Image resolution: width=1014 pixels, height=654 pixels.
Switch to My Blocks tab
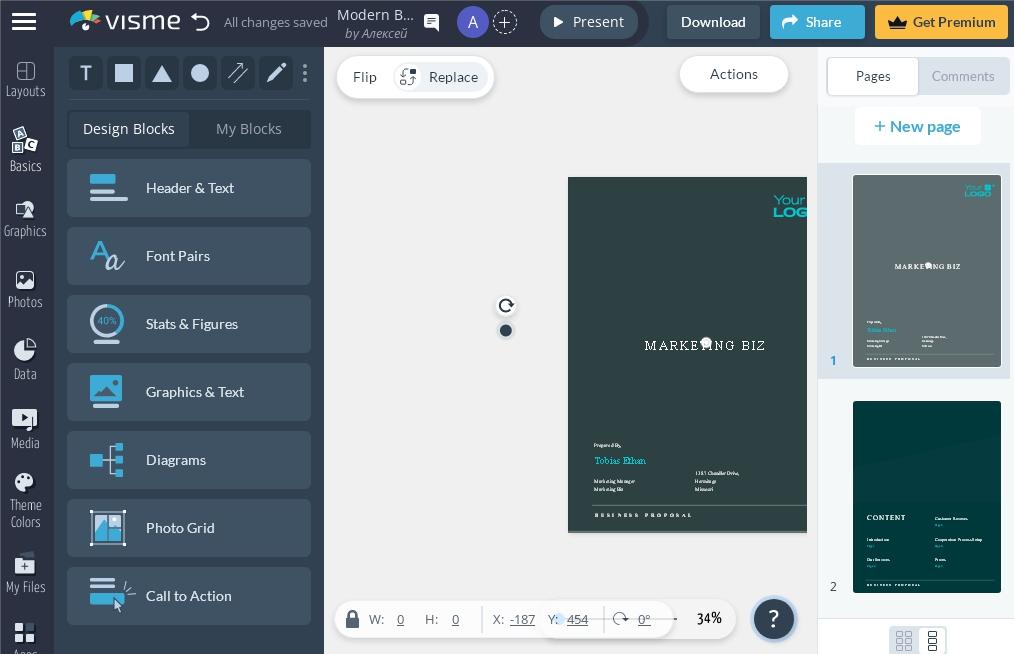tap(249, 129)
